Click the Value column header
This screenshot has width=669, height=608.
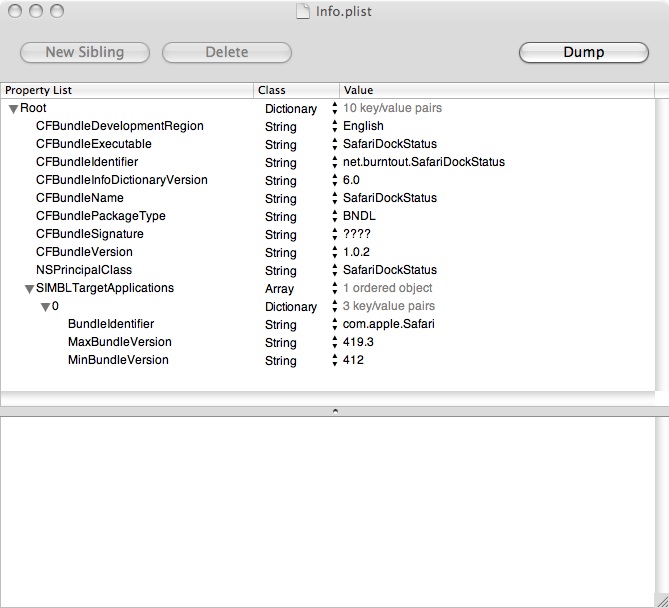[497, 90]
